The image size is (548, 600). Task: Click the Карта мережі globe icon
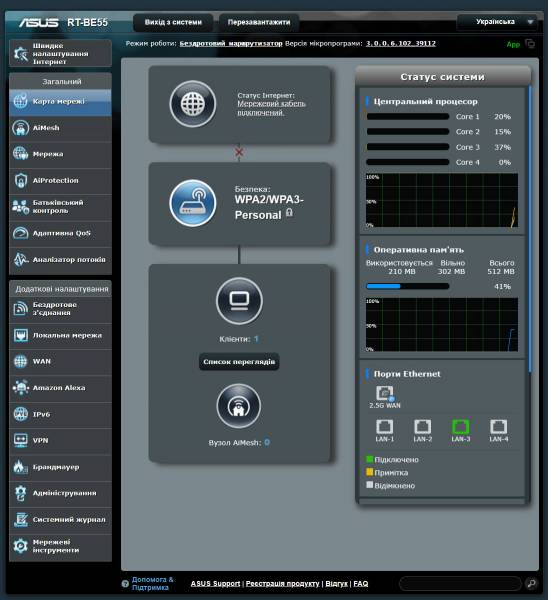(21, 101)
